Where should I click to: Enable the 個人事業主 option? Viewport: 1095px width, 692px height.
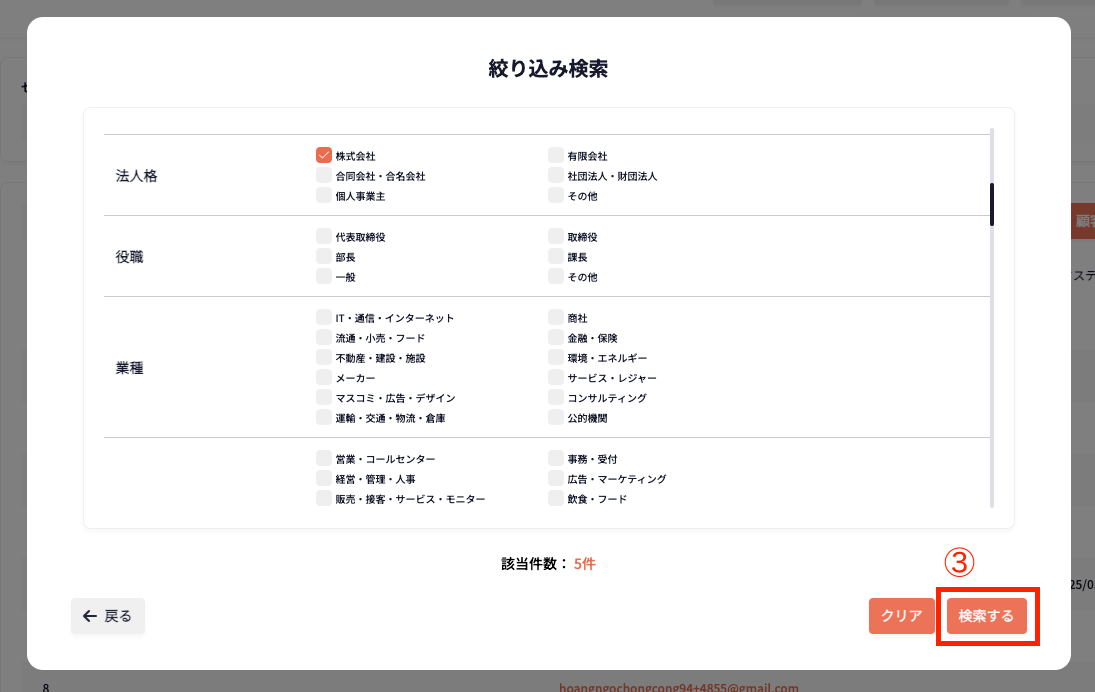tap(324, 196)
